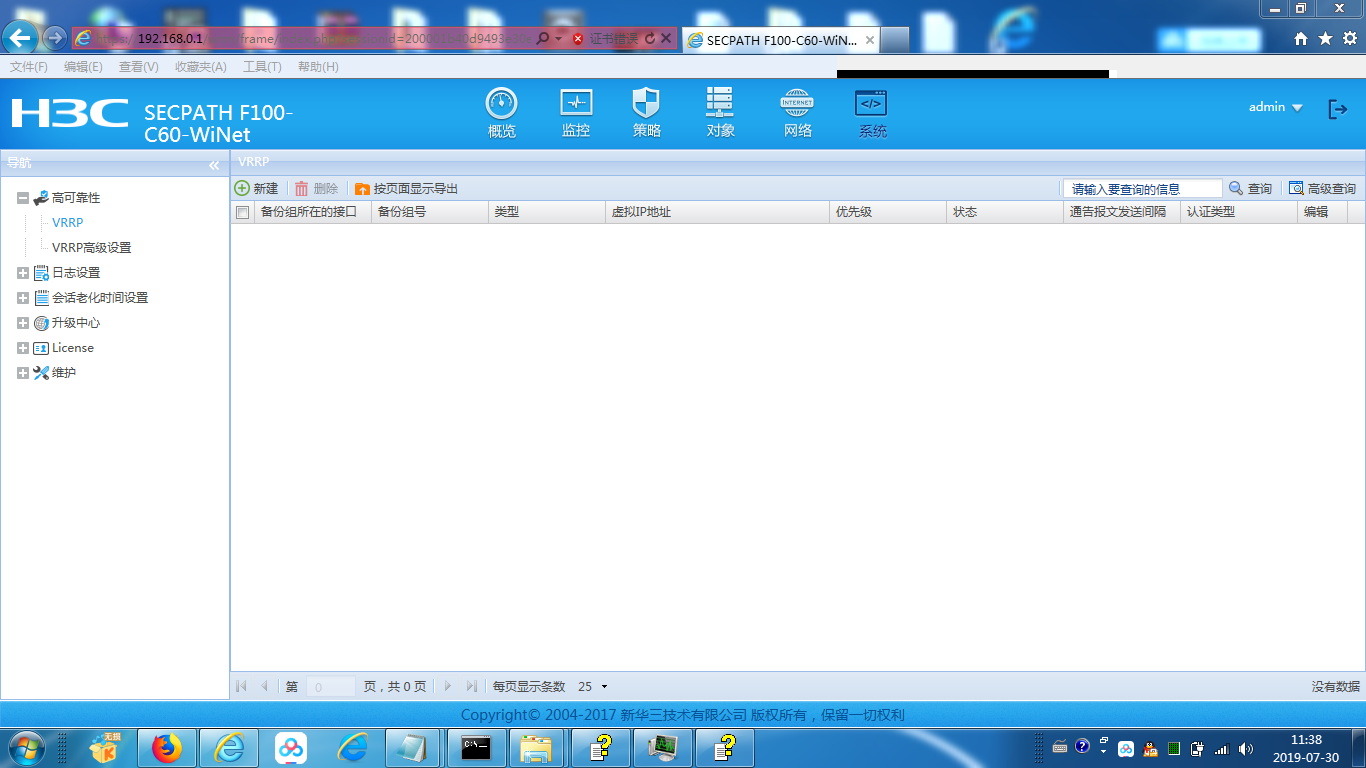Open the 工具(T) menu

pos(262,67)
